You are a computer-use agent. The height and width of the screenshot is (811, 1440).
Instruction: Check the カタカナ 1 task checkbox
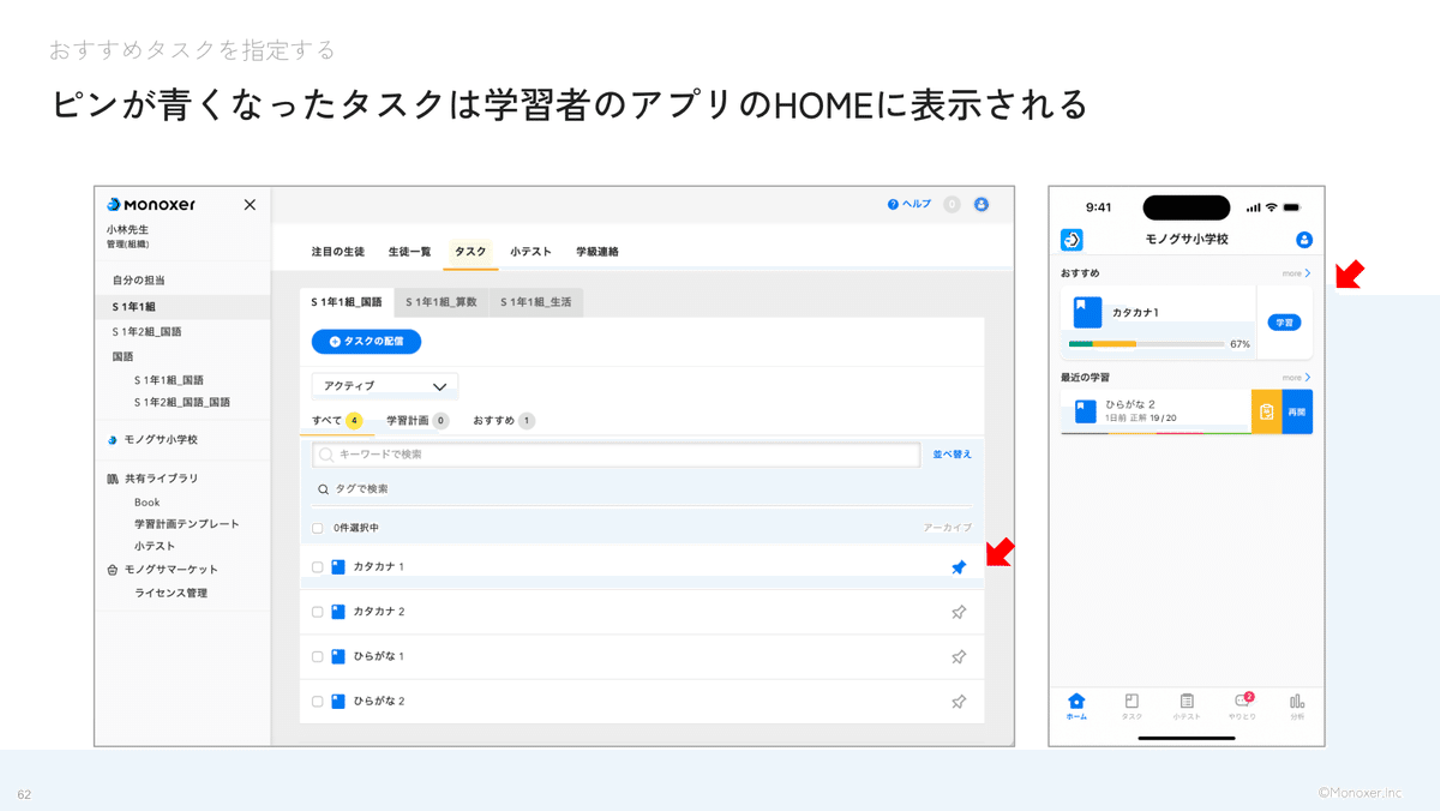click(318, 567)
